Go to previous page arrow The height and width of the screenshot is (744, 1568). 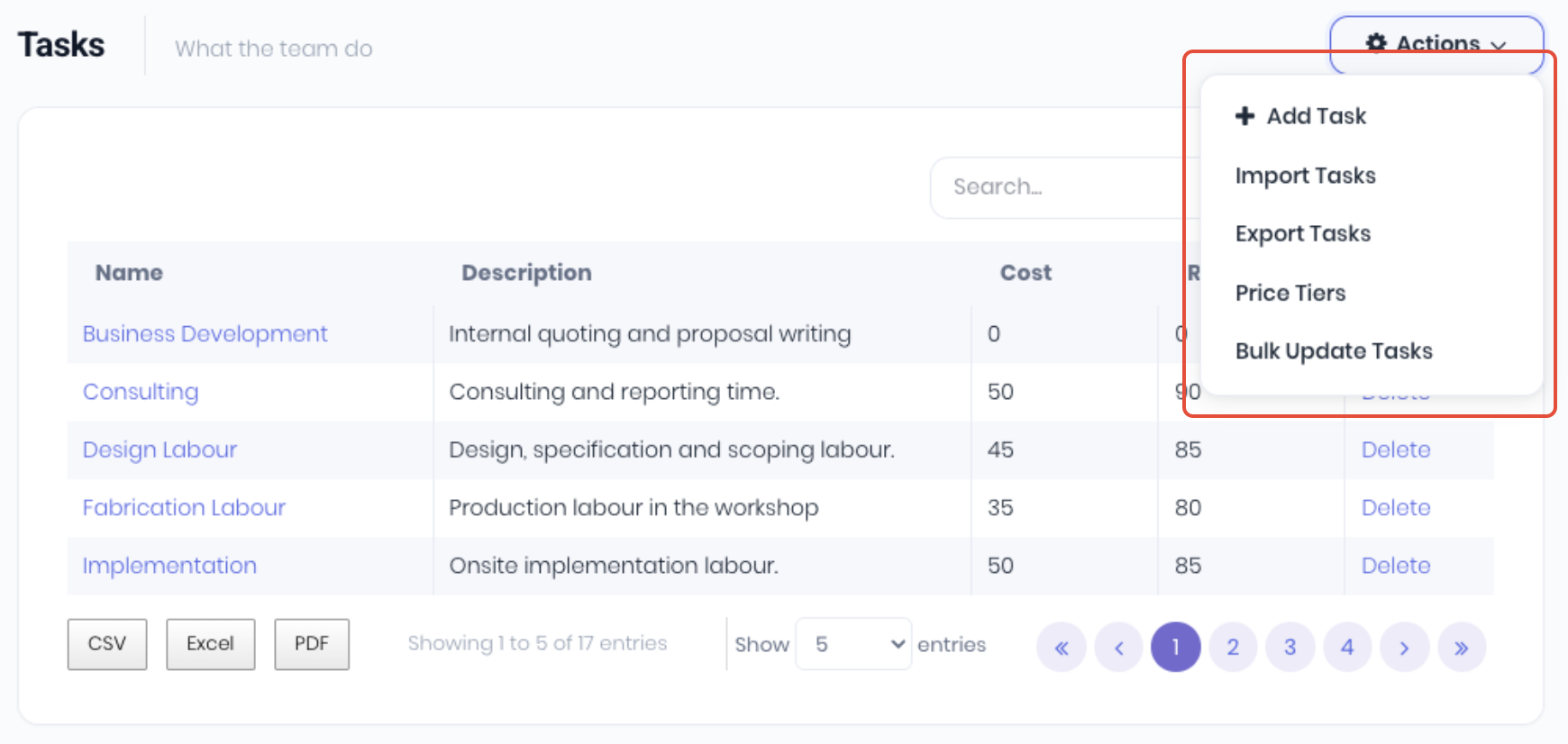[x=1118, y=647]
